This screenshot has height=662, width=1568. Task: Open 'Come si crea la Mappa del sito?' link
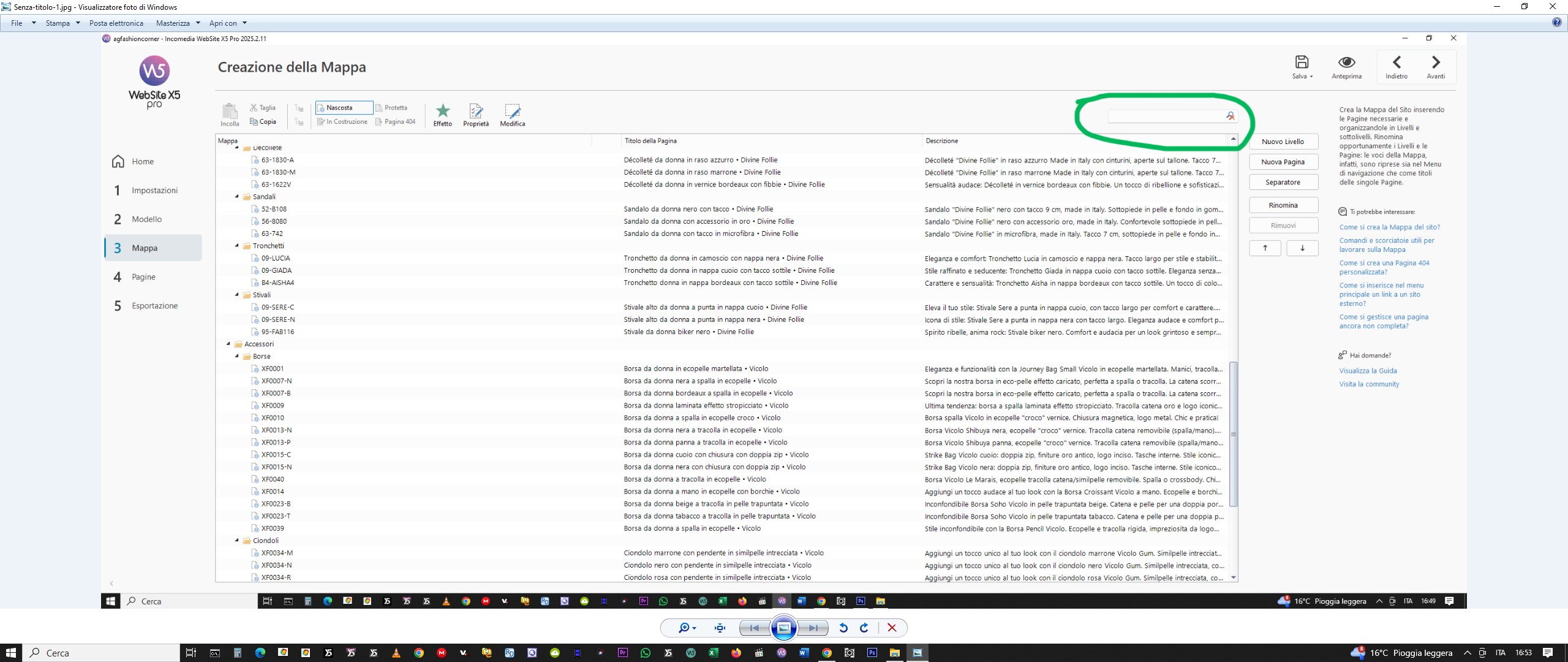[x=1389, y=227]
